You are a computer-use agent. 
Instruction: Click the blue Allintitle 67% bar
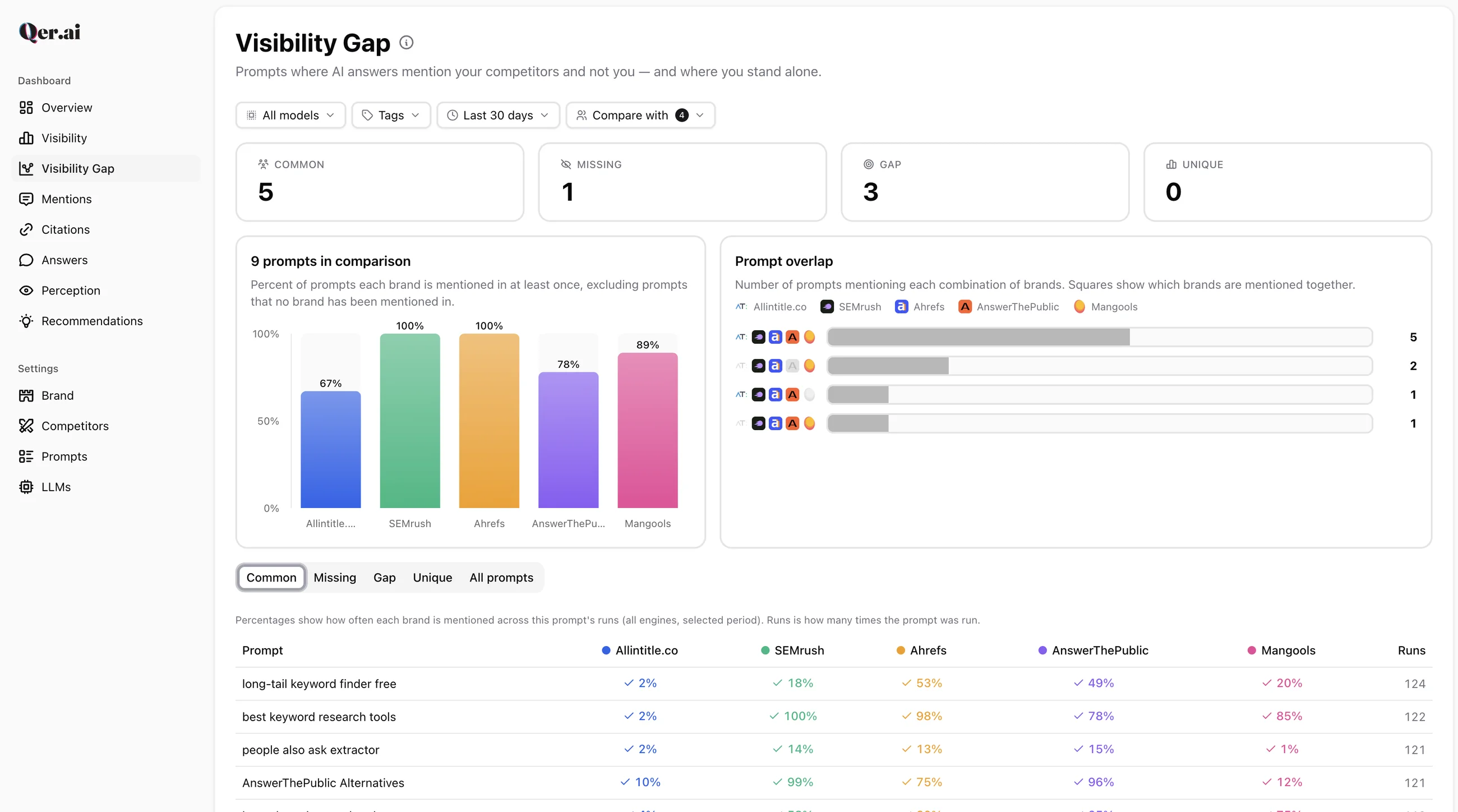tap(330, 450)
